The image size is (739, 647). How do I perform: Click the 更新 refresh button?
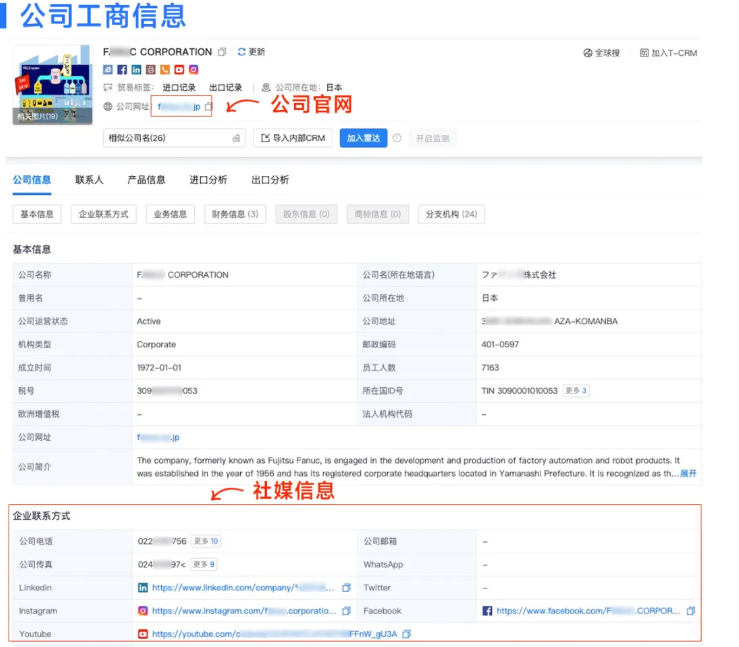pyautogui.click(x=251, y=52)
